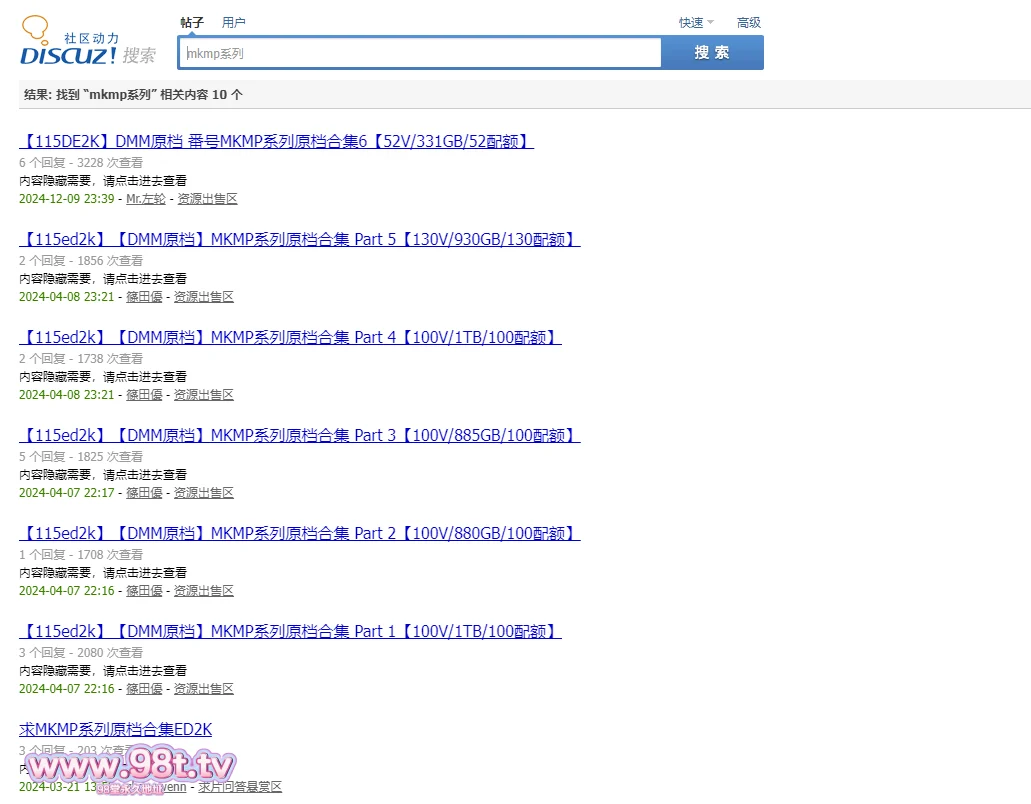Go to 求片问答悬赏区 forum section

tap(240, 787)
